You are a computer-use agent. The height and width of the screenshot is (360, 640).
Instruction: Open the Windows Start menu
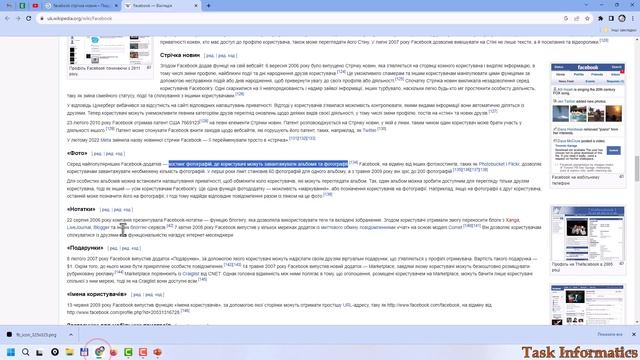tap(11, 352)
